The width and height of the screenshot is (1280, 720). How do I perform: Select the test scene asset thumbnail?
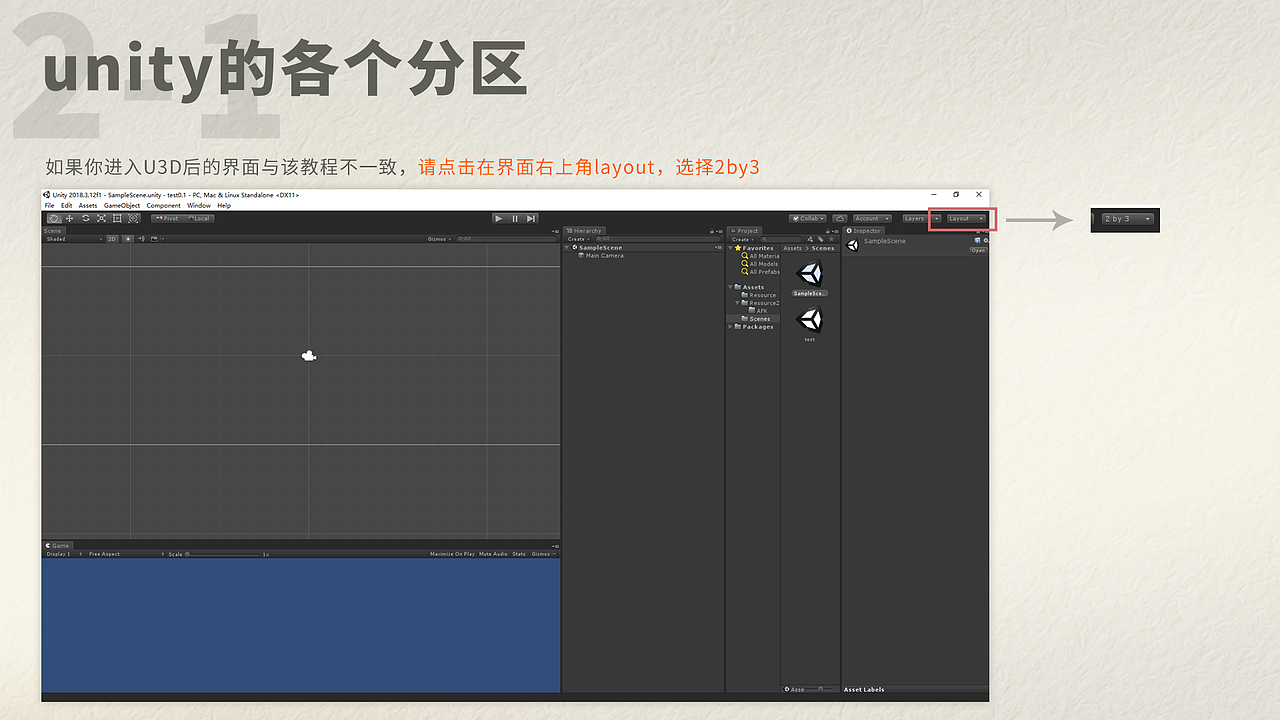coord(810,319)
